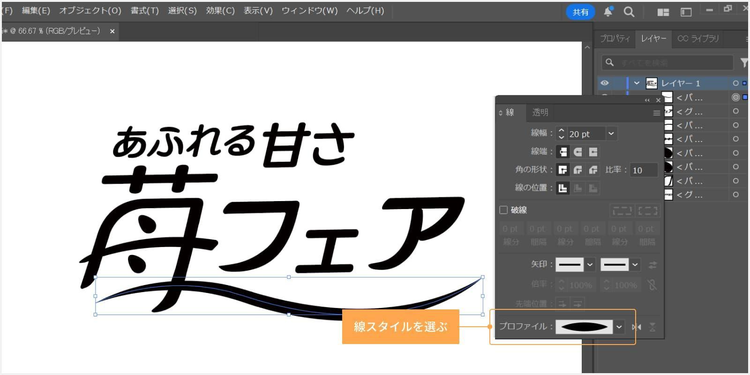Click the 20 pt stroke width field

586,133
